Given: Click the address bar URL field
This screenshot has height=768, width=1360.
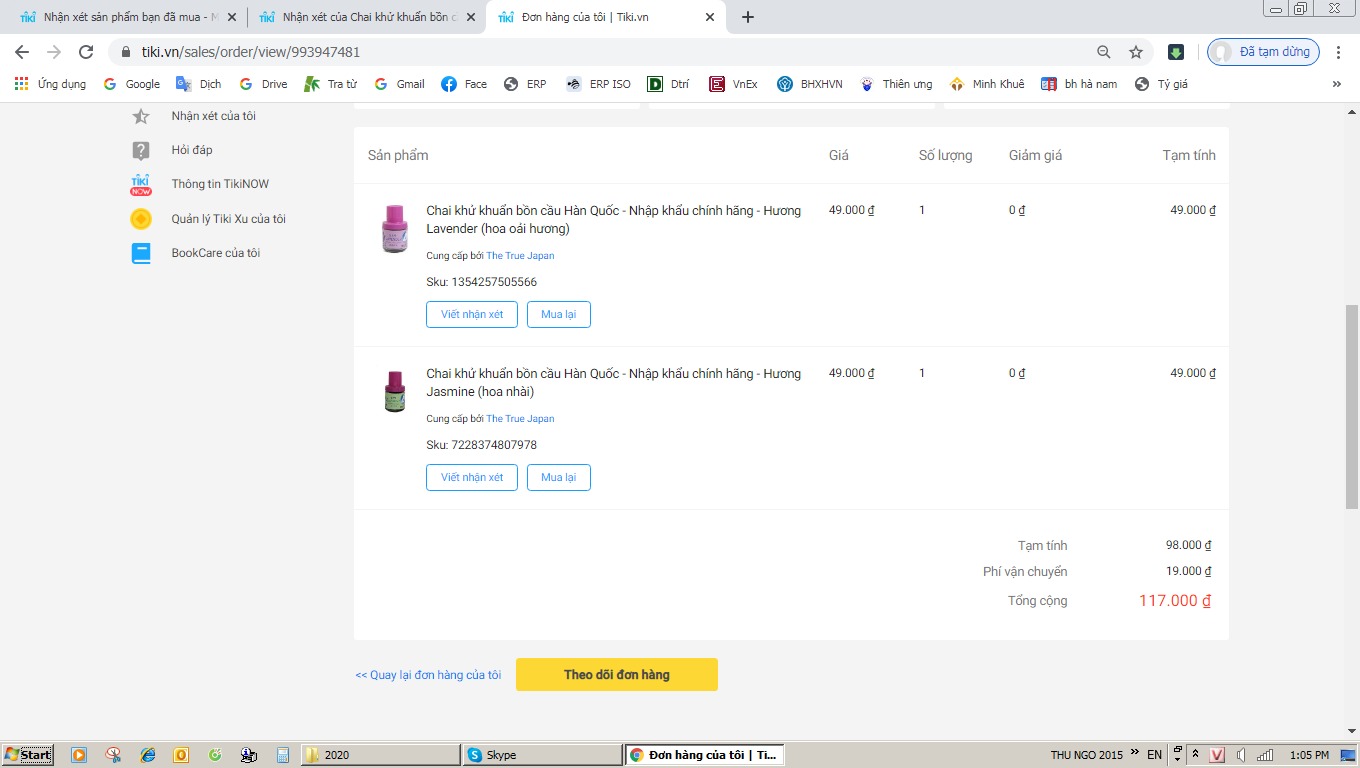Looking at the screenshot, I should (x=600, y=52).
